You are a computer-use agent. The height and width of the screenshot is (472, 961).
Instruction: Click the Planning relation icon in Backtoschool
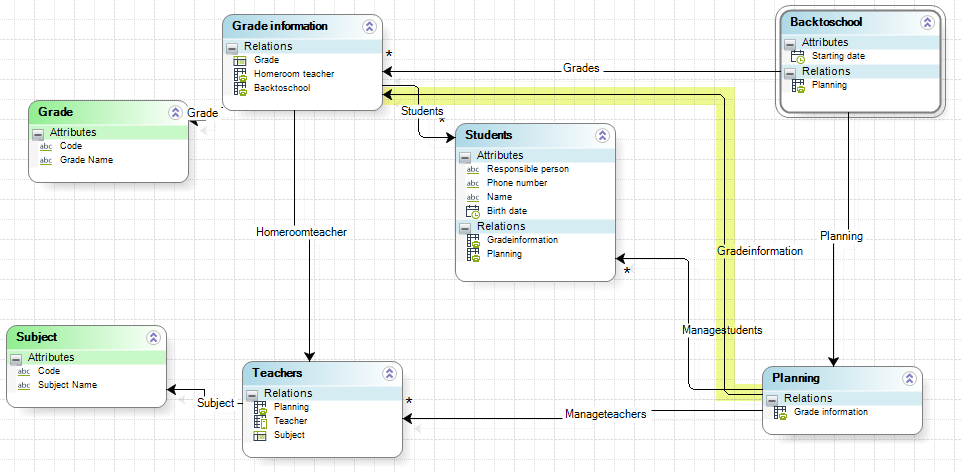click(x=798, y=86)
